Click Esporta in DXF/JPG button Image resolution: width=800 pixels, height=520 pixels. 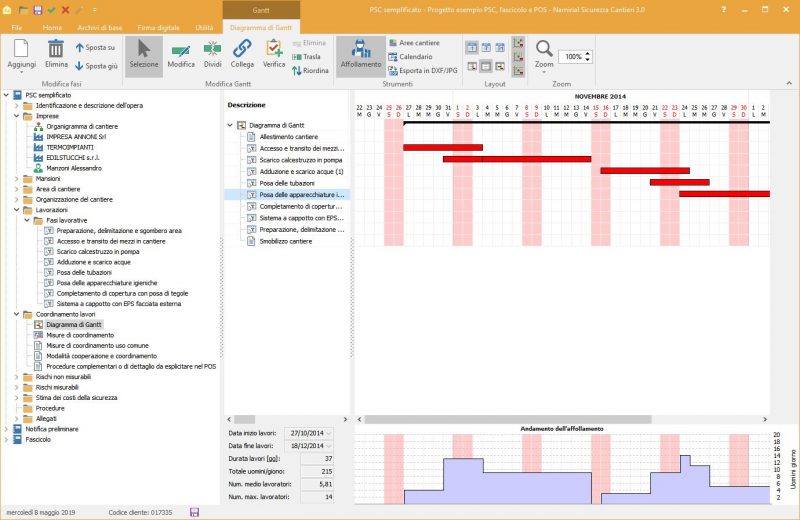[421, 70]
